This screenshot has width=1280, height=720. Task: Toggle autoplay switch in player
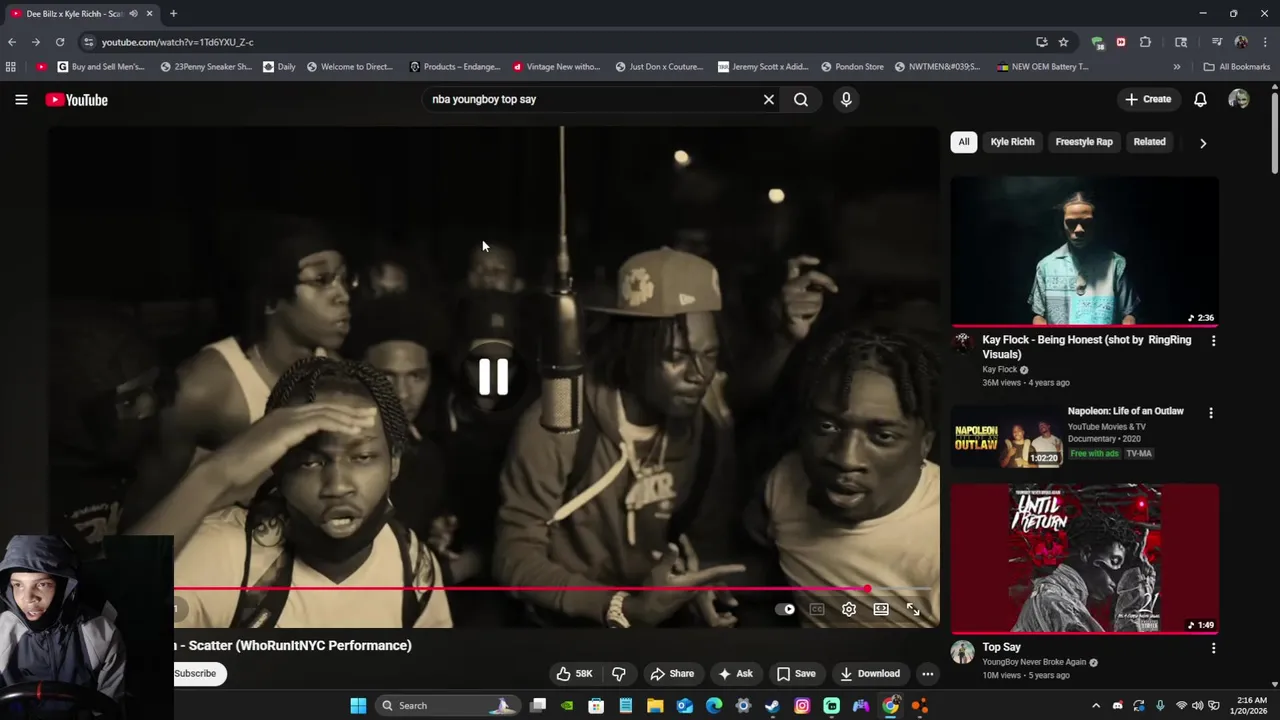(785, 609)
